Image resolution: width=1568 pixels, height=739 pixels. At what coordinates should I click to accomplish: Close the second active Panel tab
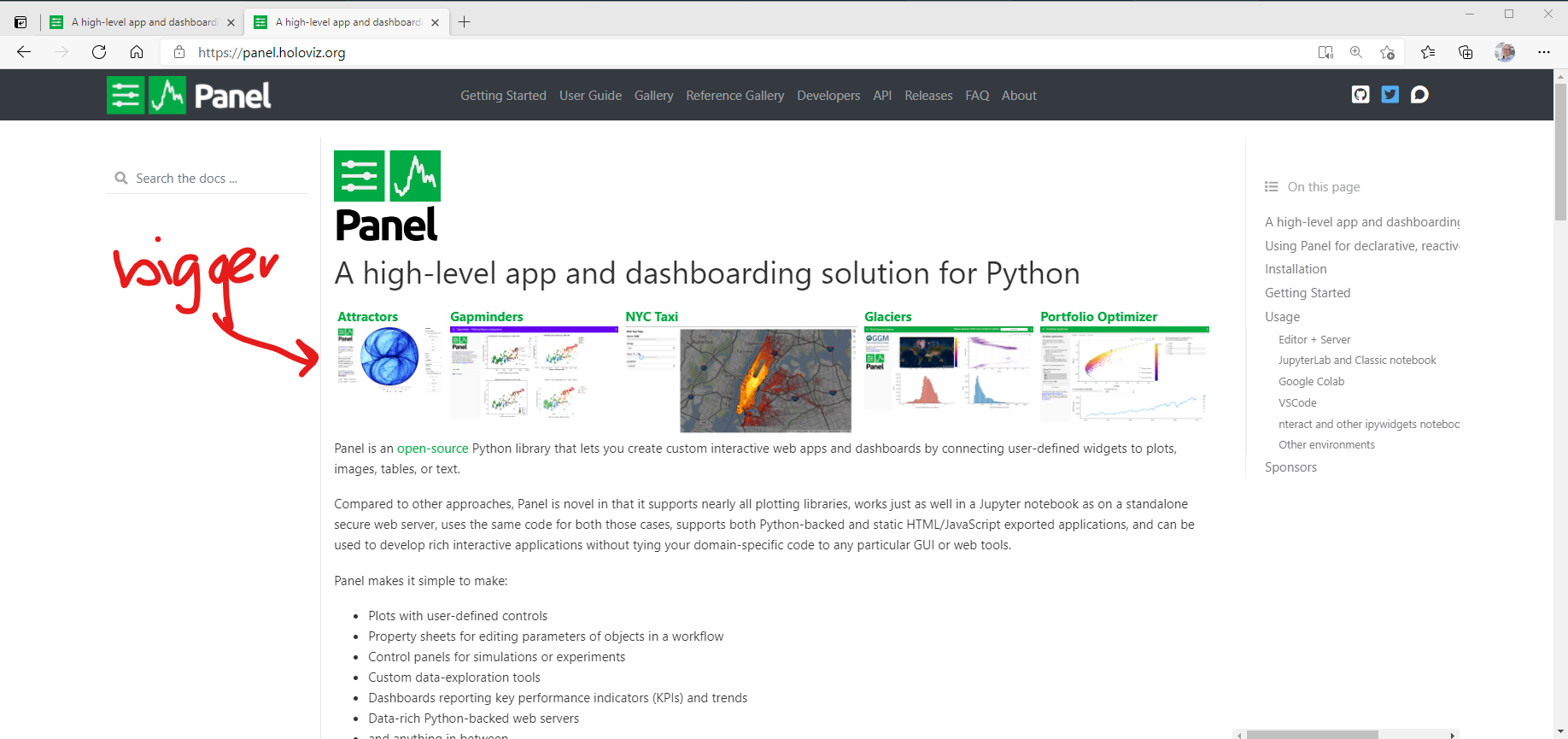point(435,23)
